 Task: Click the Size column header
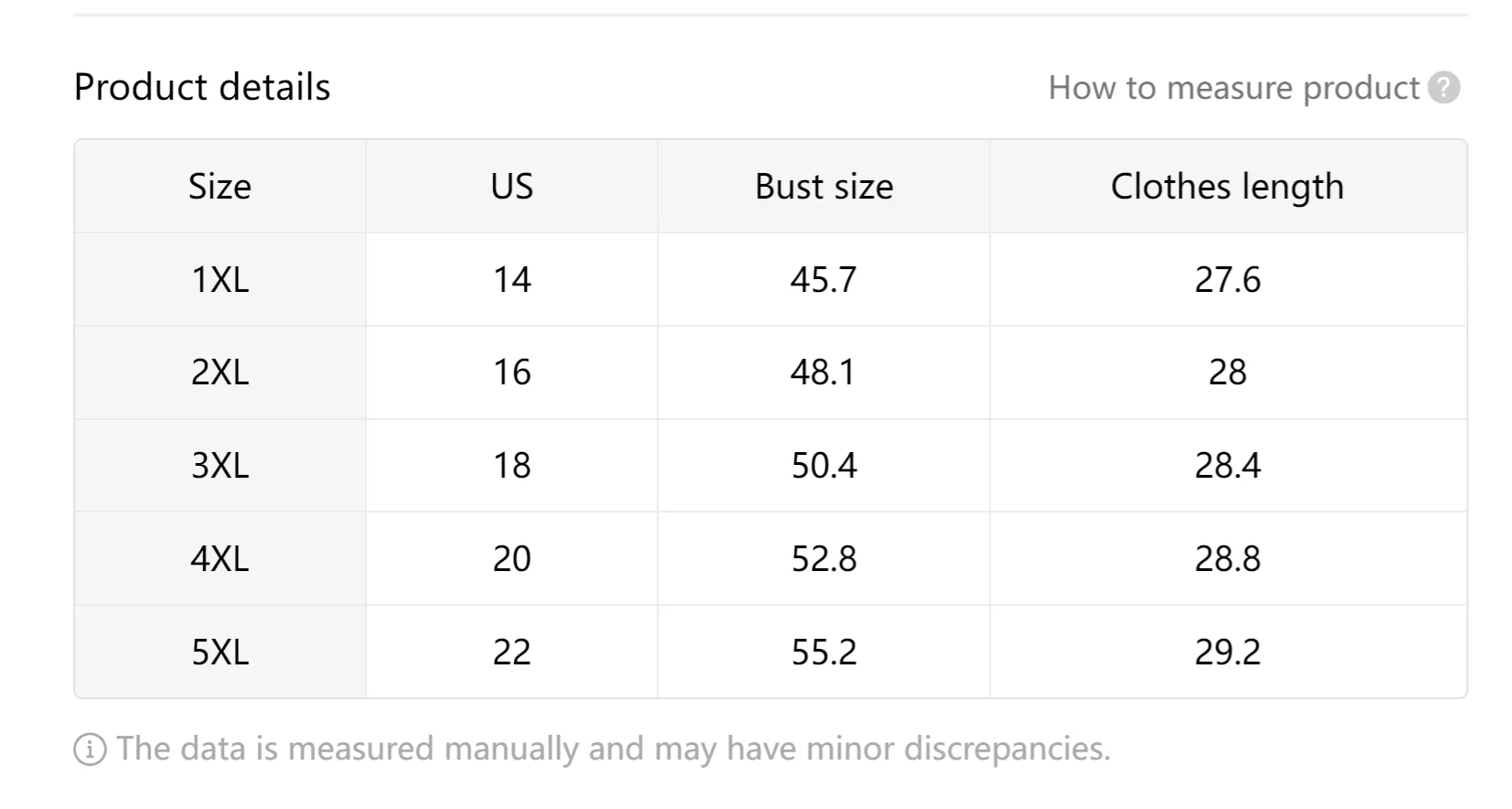(220, 187)
